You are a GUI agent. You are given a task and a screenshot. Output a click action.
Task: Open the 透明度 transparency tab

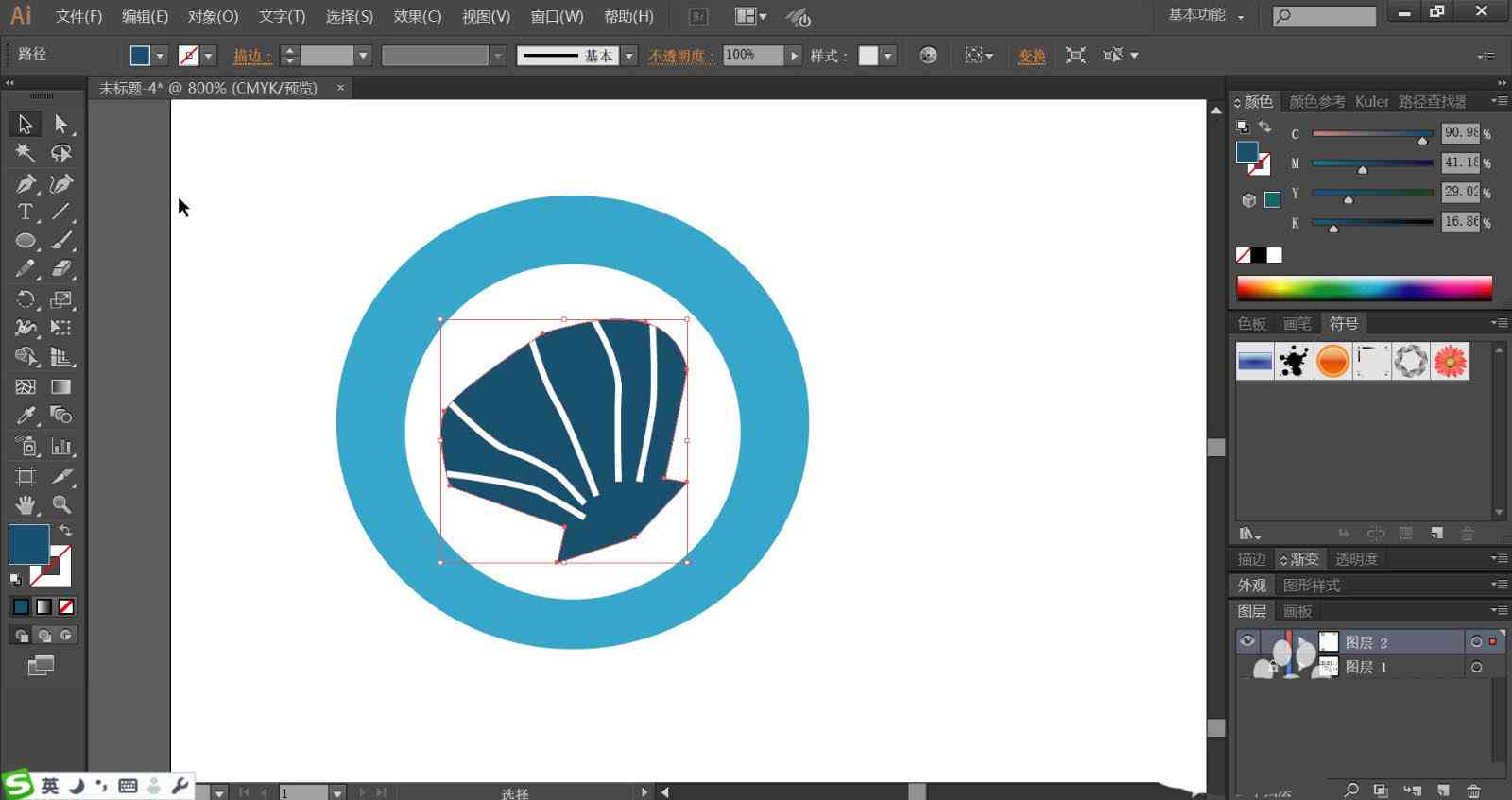(x=1356, y=559)
